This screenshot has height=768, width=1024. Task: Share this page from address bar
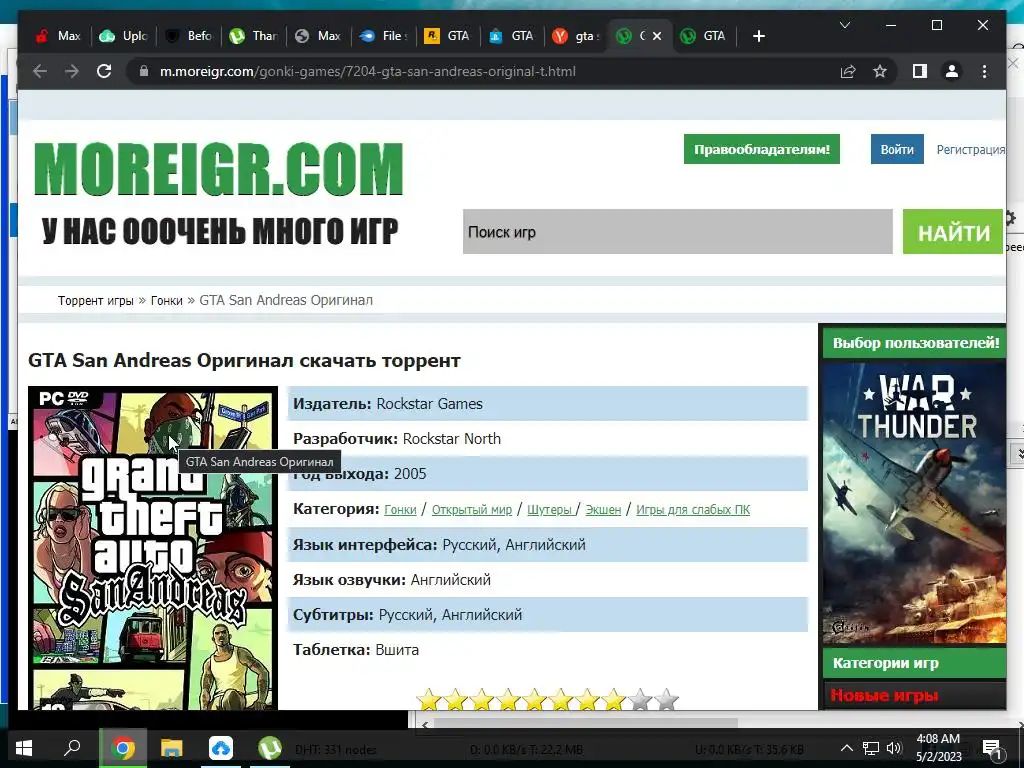click(848, 71)
